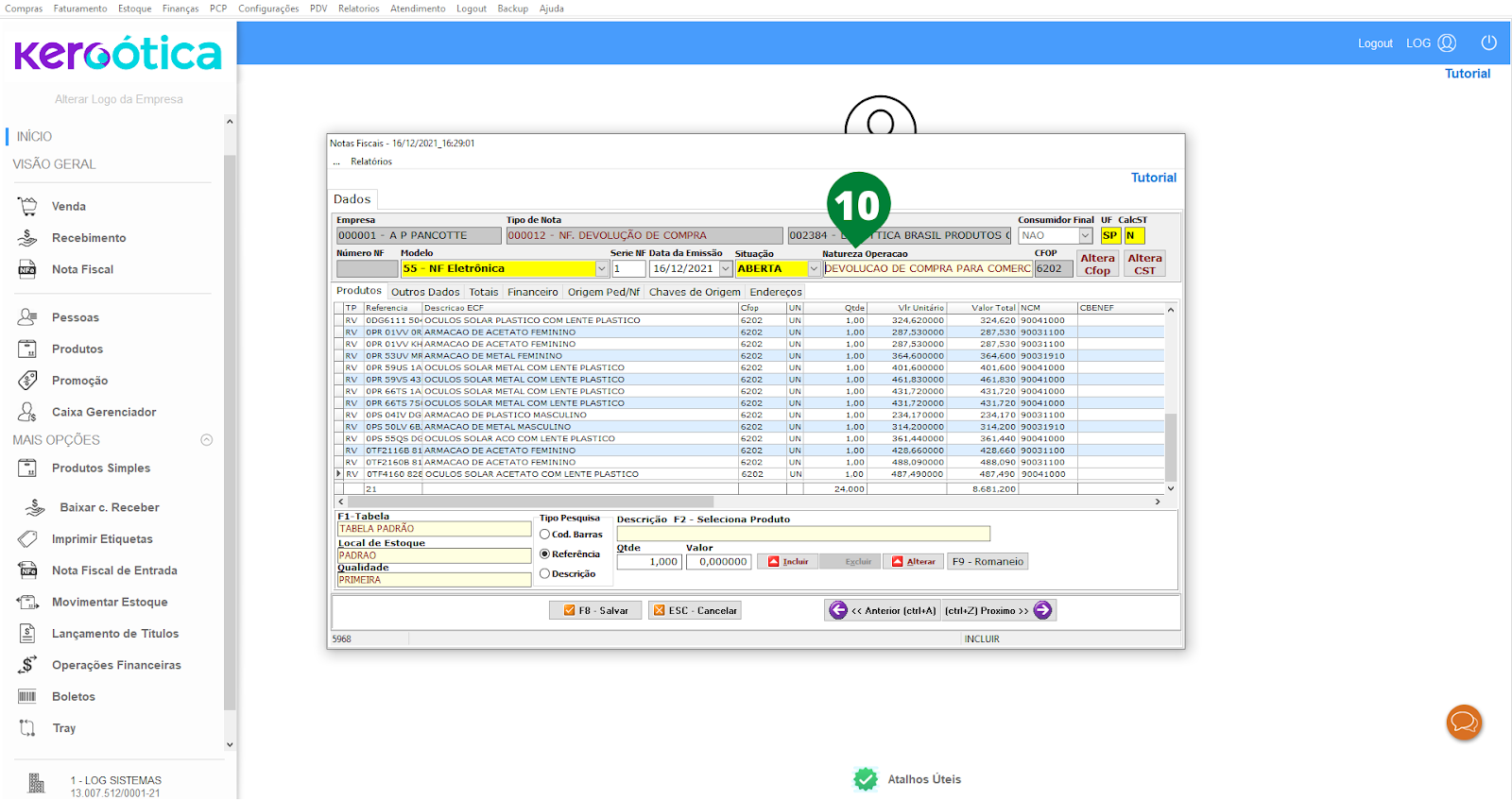The image size is (1512, 800).
Task: Open the Caixa Gerenciador icon
Action: tap(27, 412)
